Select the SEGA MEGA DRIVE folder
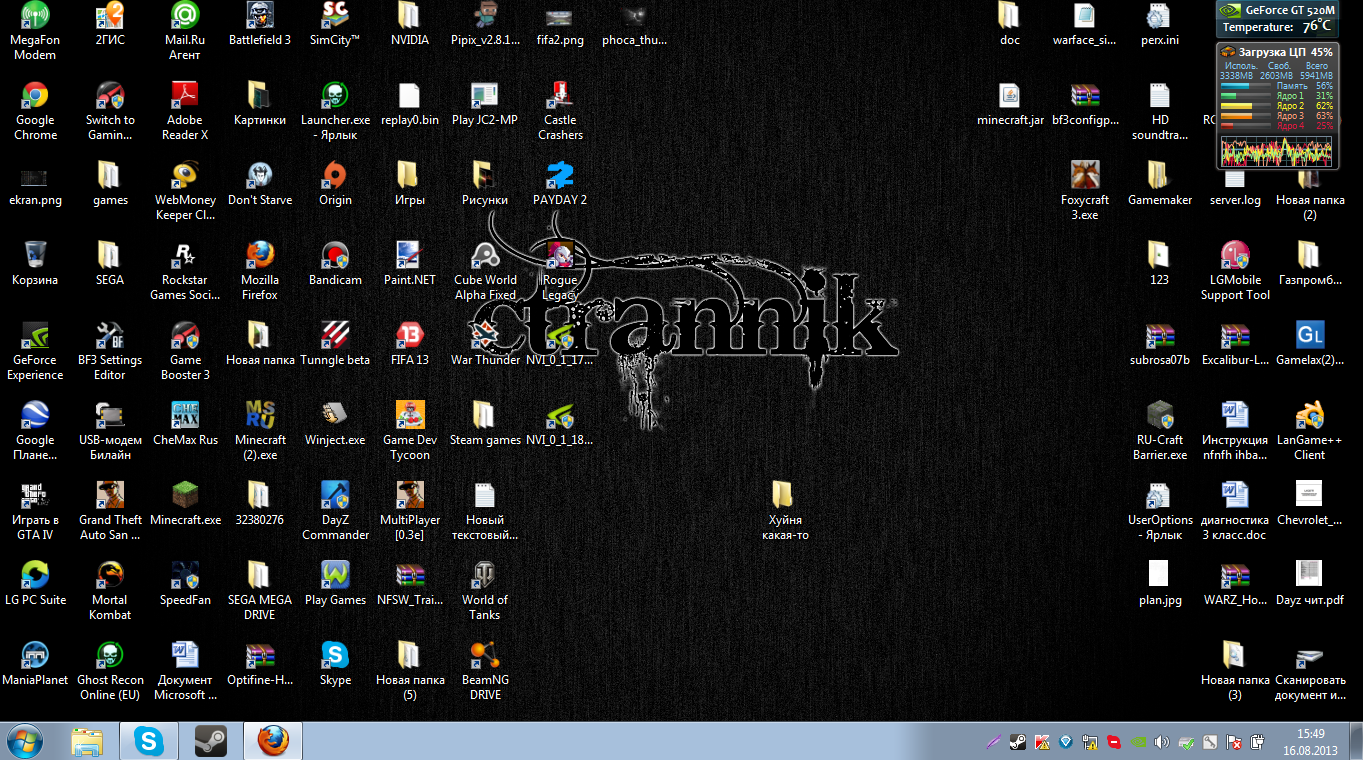Image resolution: width=1363 pixels, height=760 pixels. (x=260, y=591)
